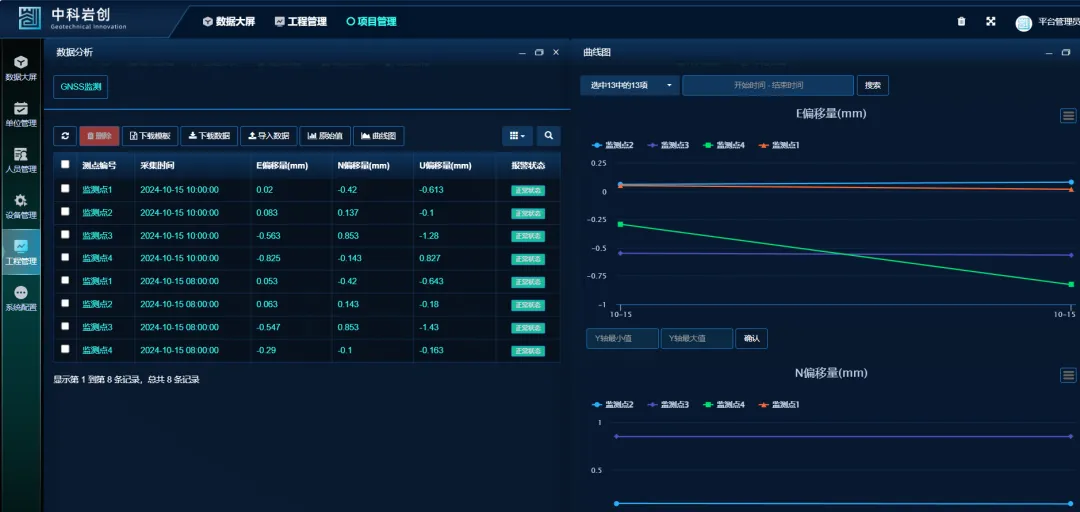
Task: Click the 正常状态 badge in first row
Action: click(x=528, y=190)
